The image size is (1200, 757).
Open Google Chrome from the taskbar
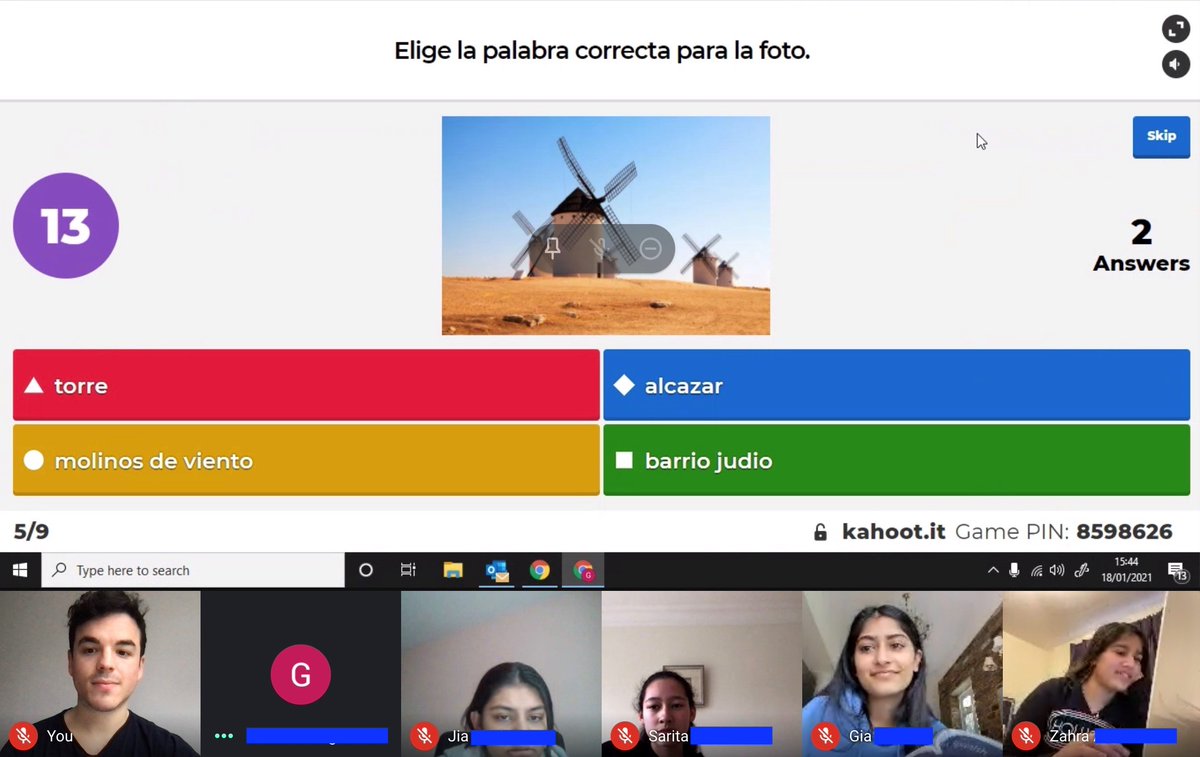click(540, 570)
